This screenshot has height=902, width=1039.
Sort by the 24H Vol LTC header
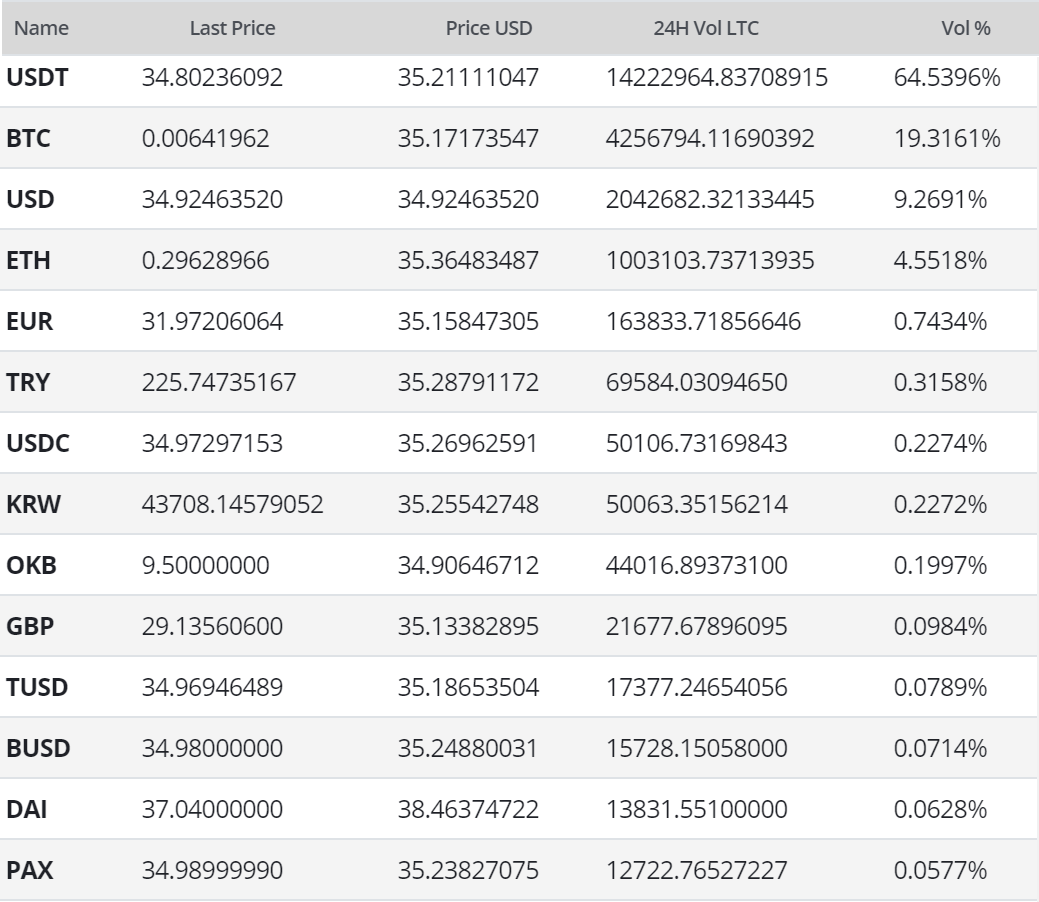point(706,28)
